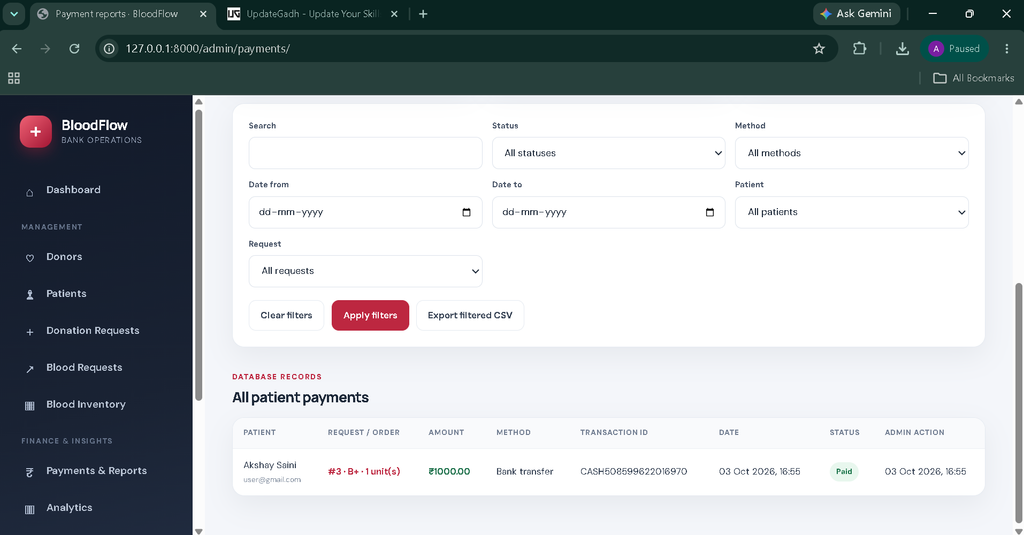Click the TRANSACTION ID column header

[x=614, y=432]
